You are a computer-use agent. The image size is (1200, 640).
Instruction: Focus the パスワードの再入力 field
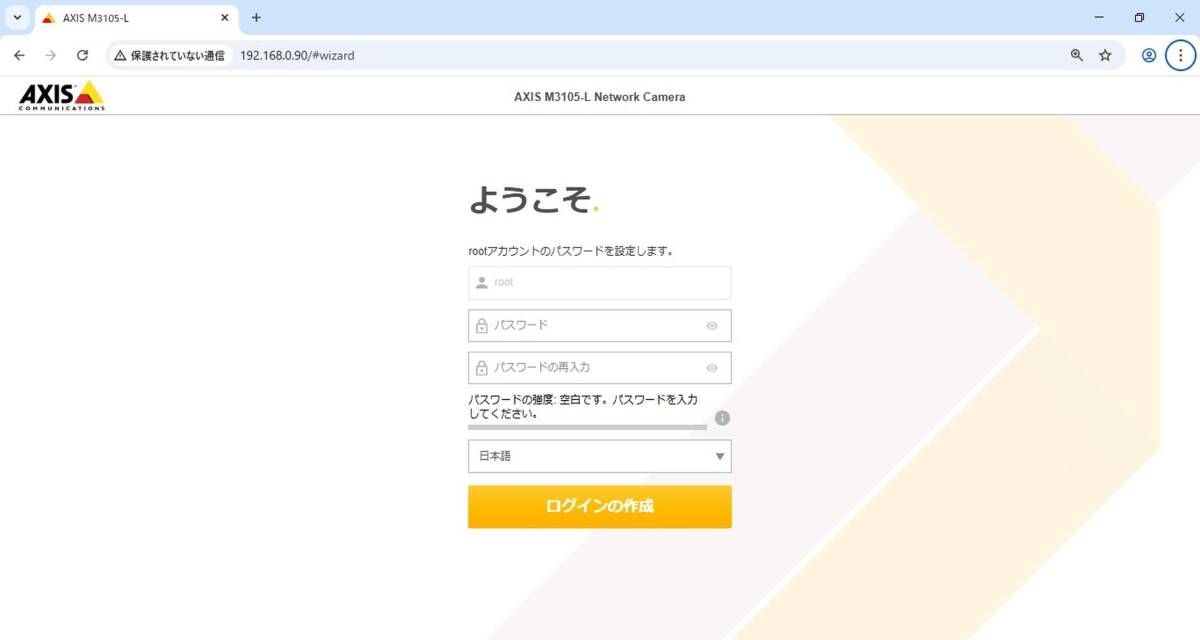point(600,368)
